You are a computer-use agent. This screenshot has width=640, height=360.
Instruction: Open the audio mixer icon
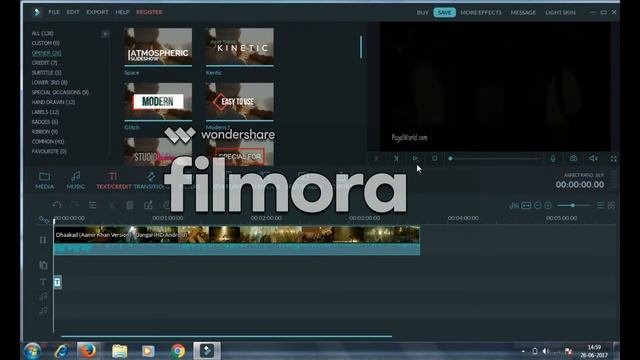(x=514, y=205)
